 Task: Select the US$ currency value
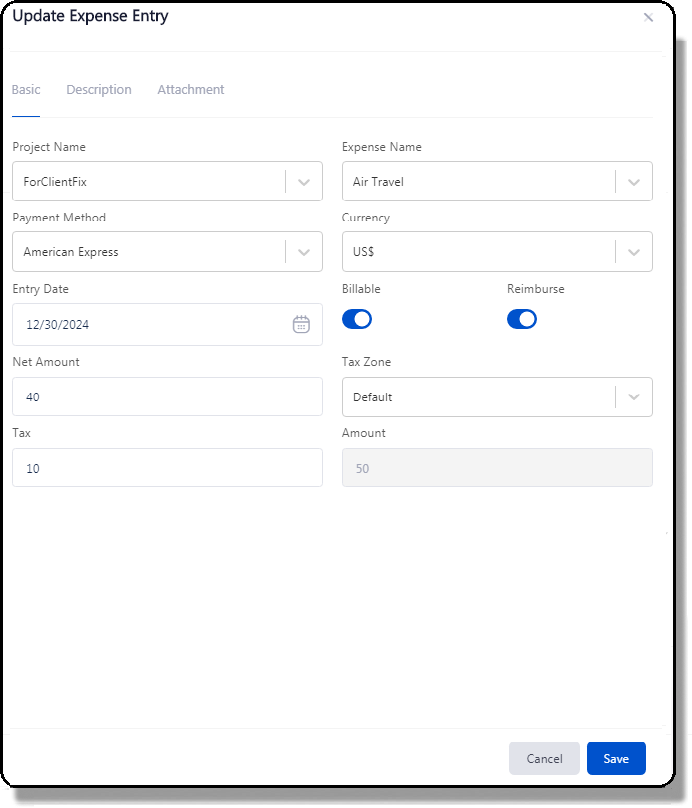tap(363, 252)
